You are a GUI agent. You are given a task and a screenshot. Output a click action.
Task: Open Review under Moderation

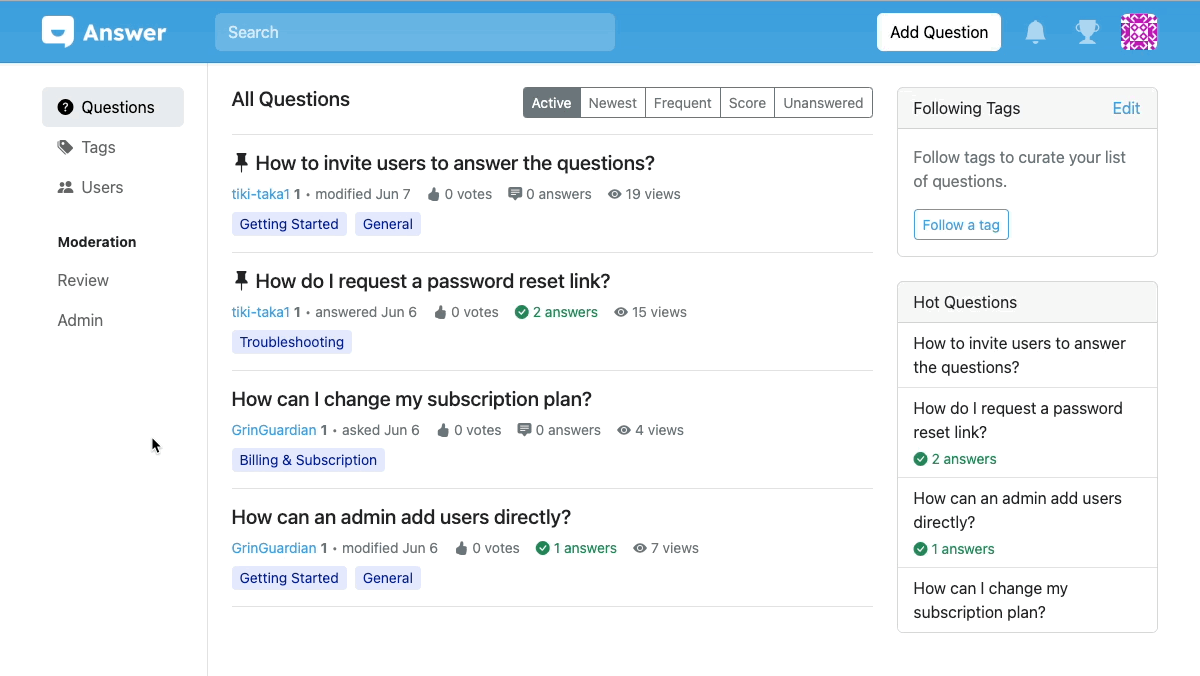(x=83, y=280)
